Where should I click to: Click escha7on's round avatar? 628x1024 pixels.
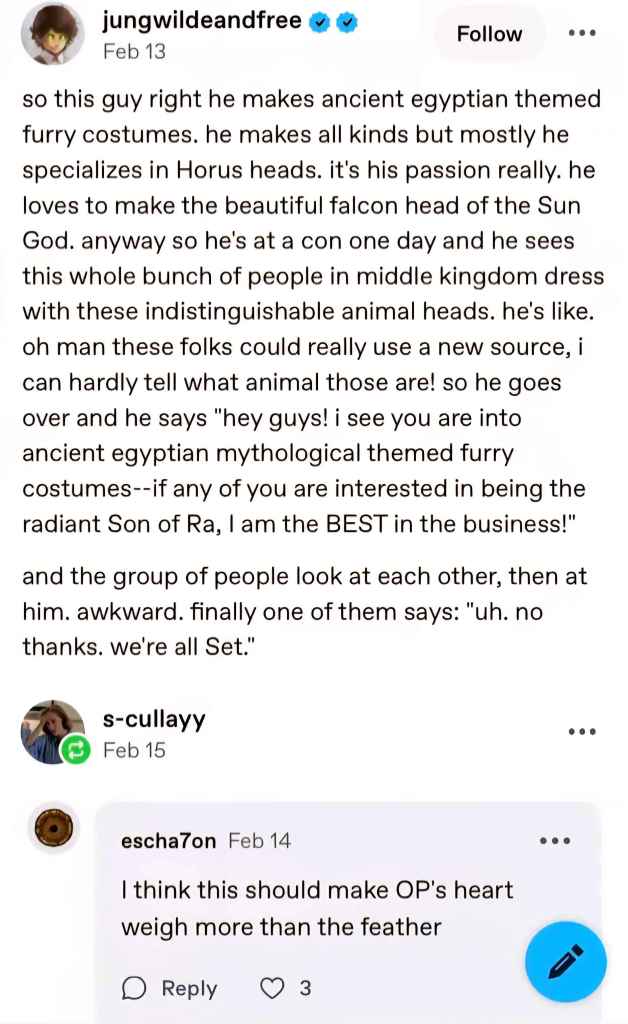pyautogui.click(x=52, y=829)
